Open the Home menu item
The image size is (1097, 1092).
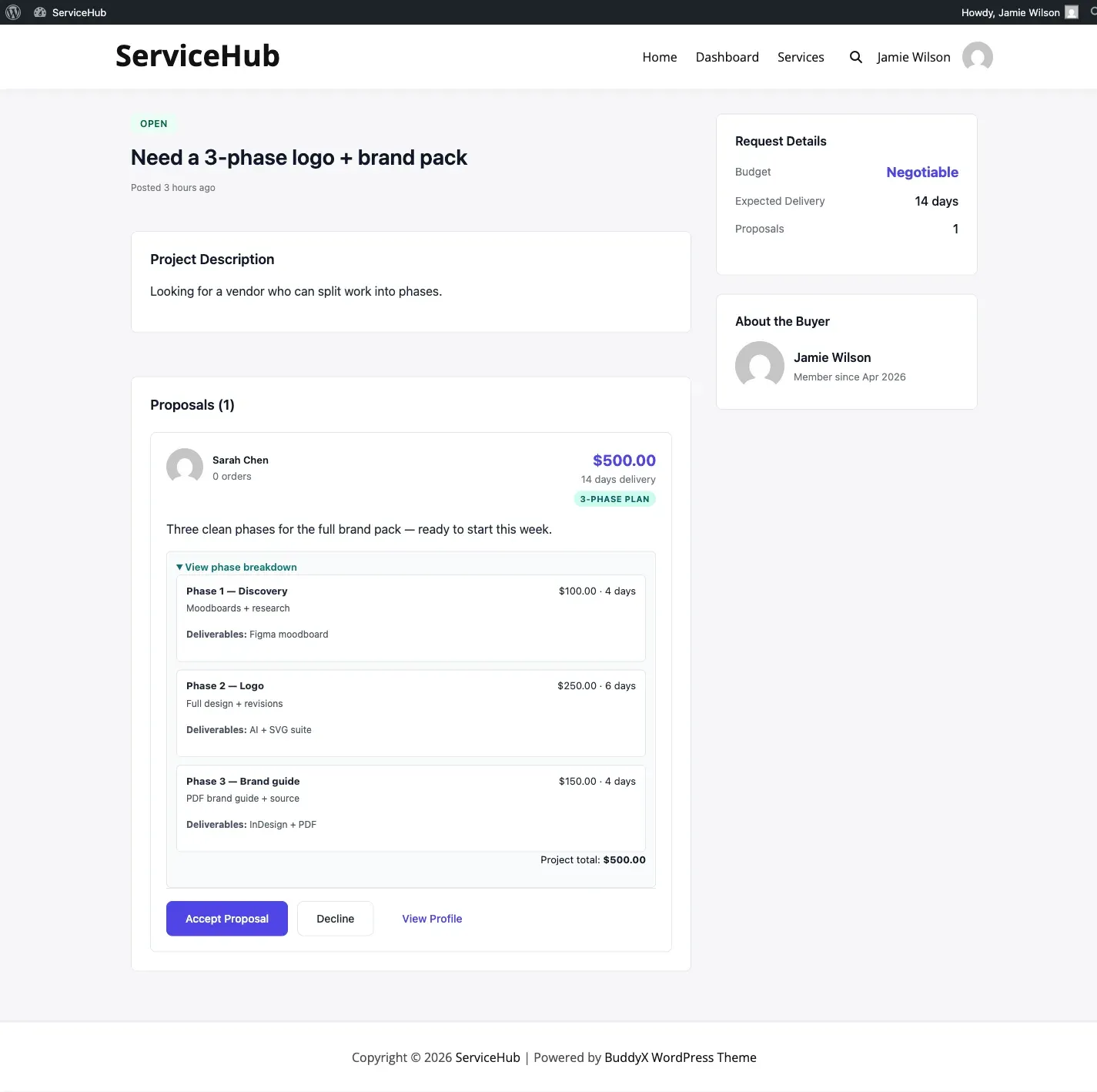pyautogui.click(x=660, y=57)
